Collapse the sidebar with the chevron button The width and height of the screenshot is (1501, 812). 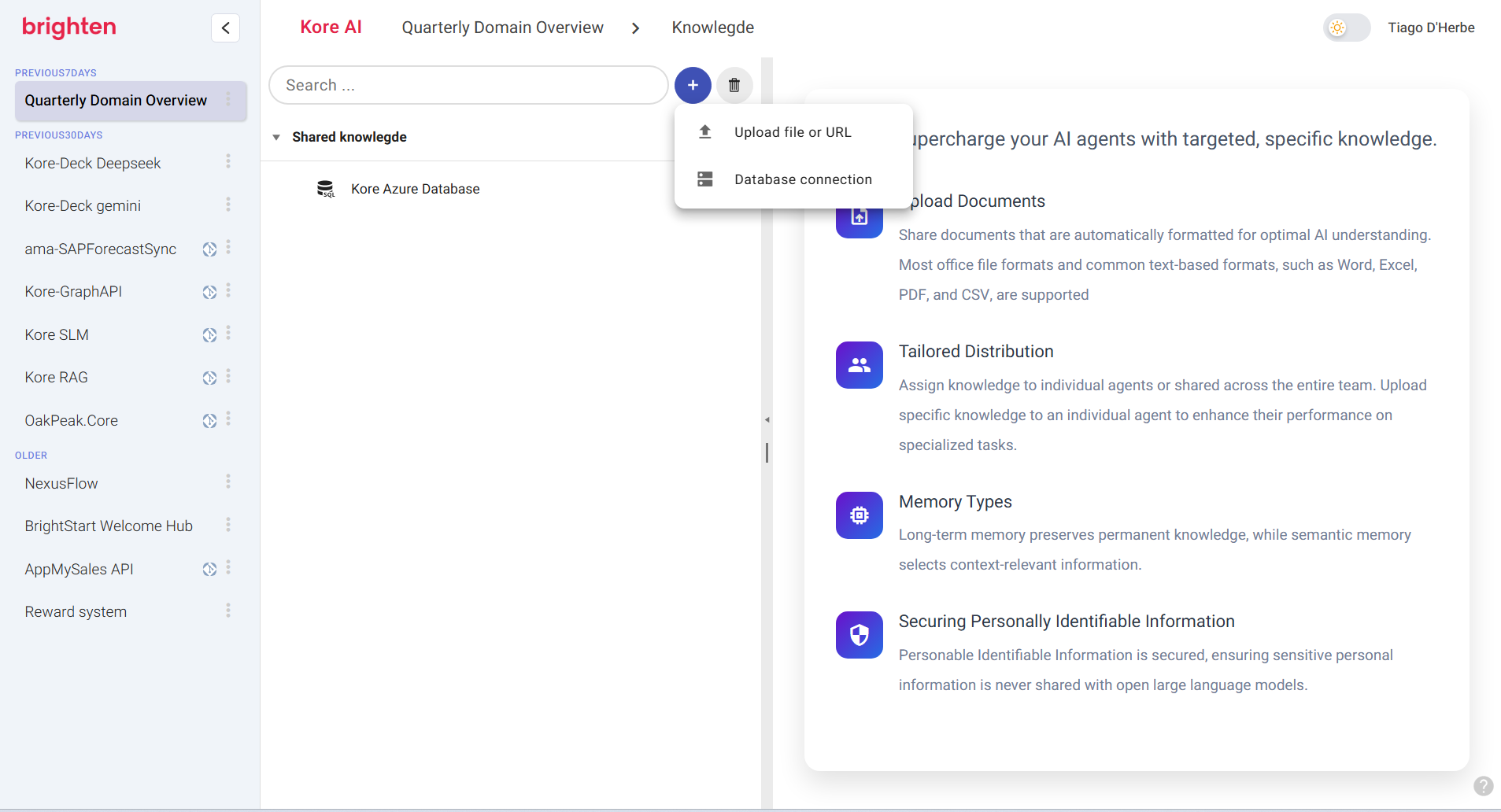pyautogui.click(x=225, y=28)
